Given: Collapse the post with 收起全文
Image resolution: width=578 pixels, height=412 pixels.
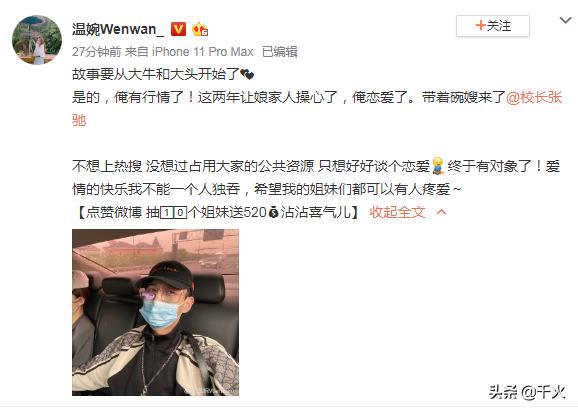Looking at the screenshot, I should (397, 212).
